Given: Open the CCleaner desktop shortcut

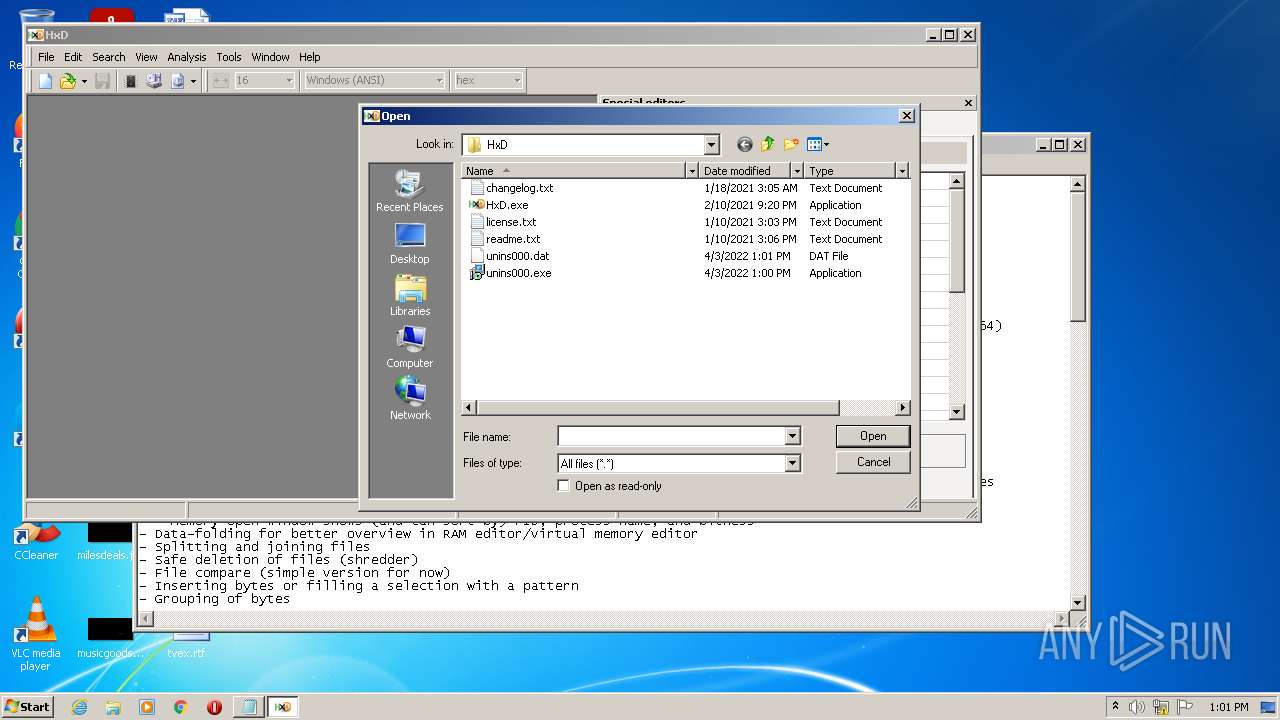Looking at the screenshot, I should [x=36, y=541].
